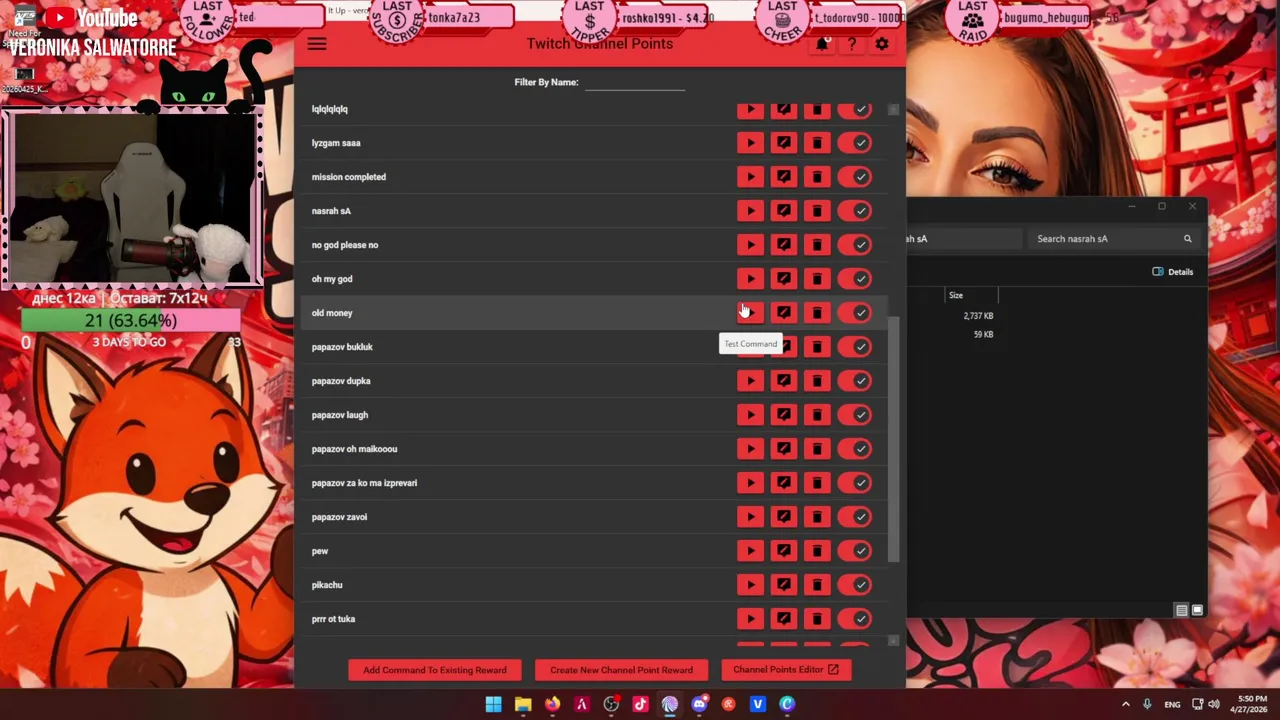The height and width of the screenshot is (720, 1280).
Task: Test the prrr ot tuka command
Action: click(x=750, y=619)
